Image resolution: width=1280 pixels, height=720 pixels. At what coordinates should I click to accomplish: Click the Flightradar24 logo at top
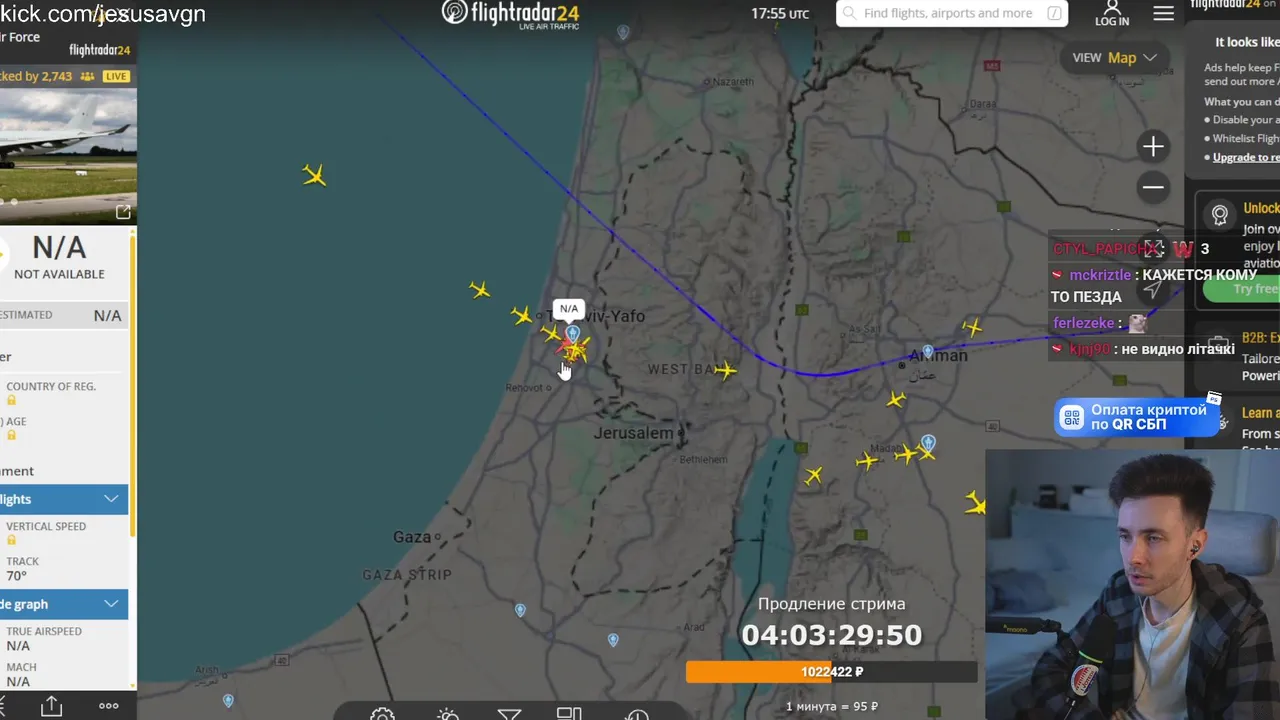[x=511, y=14]
